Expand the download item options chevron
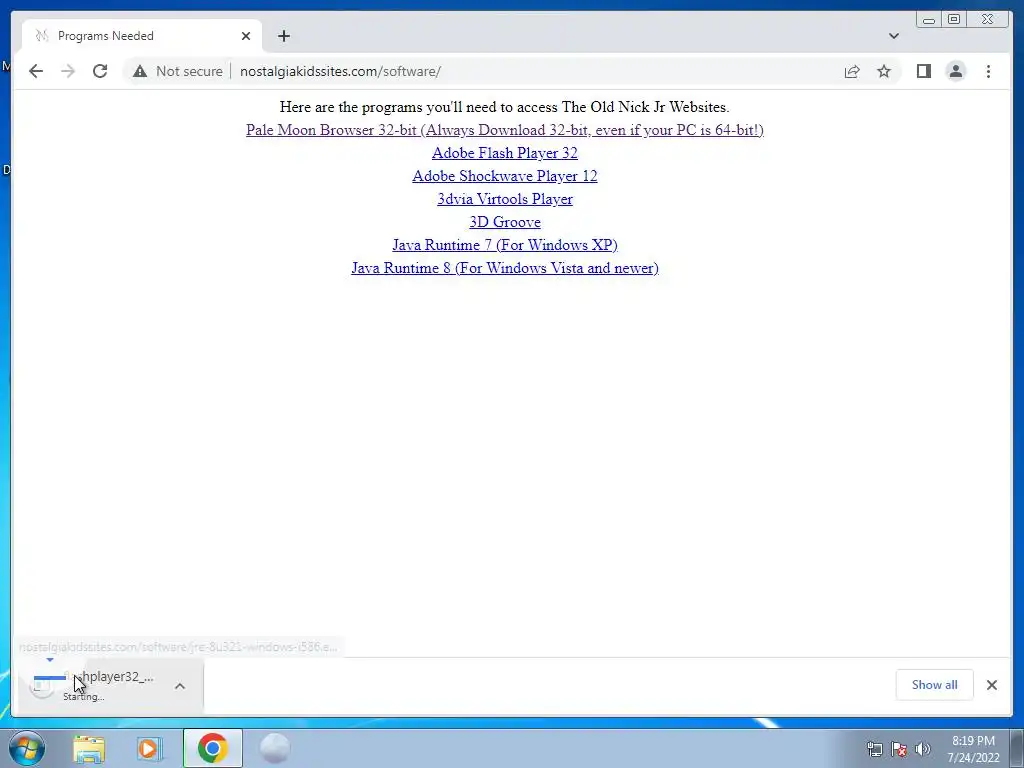Screen dimensions: 1024x768 point(180,686)
